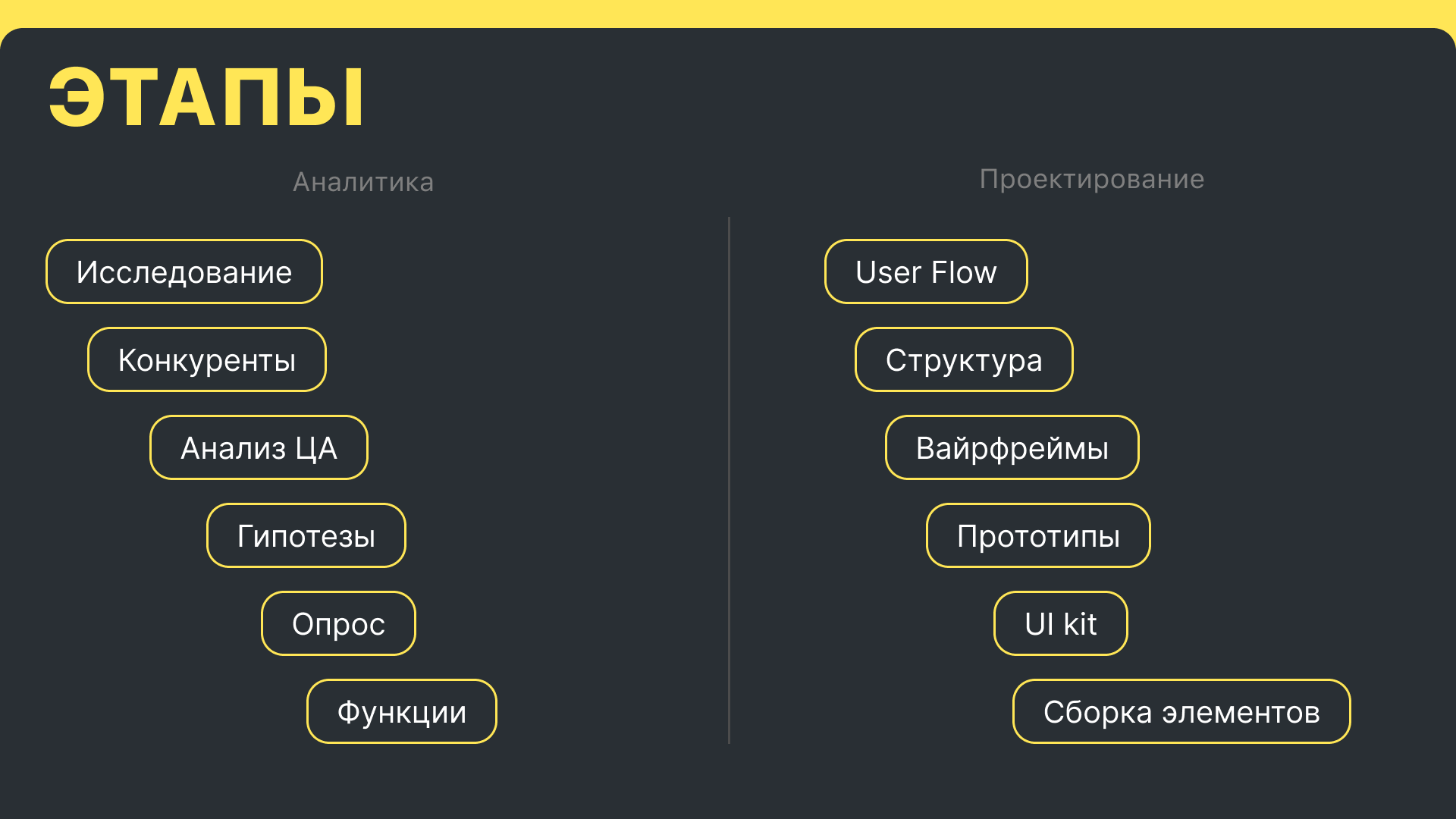Image resolution: width=1456 pixels, height=819 pixels.
Task: Click the word Flow in User Flow
Action: click(964, 272)
